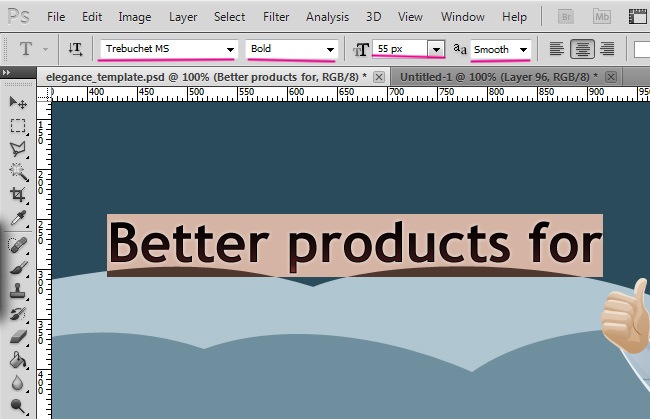650x419 pixels.
Task: Select the Rectangular Marquee tool
Action: click(x=18, y=126)
